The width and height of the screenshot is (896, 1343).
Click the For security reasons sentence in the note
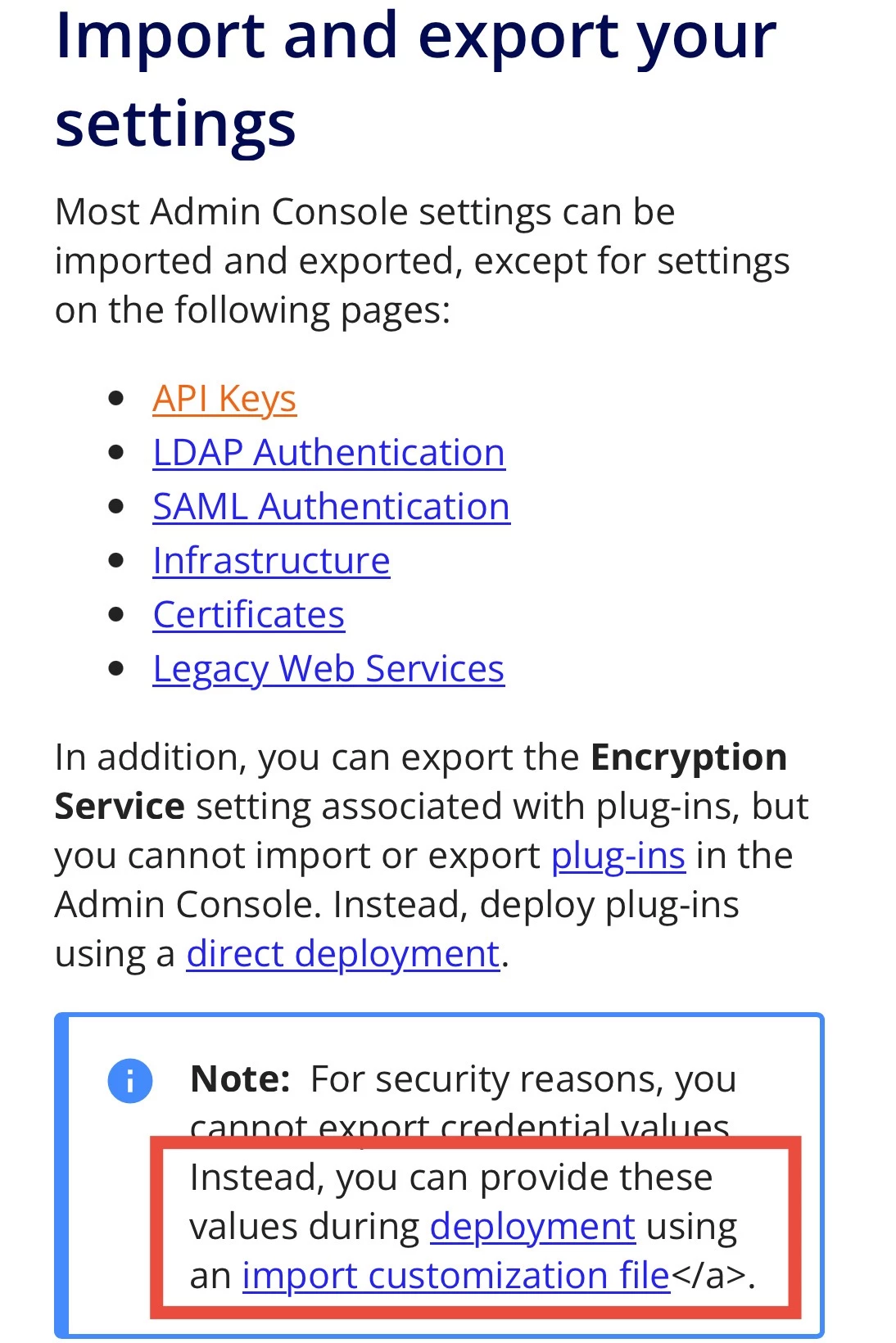coord(464,1103)
